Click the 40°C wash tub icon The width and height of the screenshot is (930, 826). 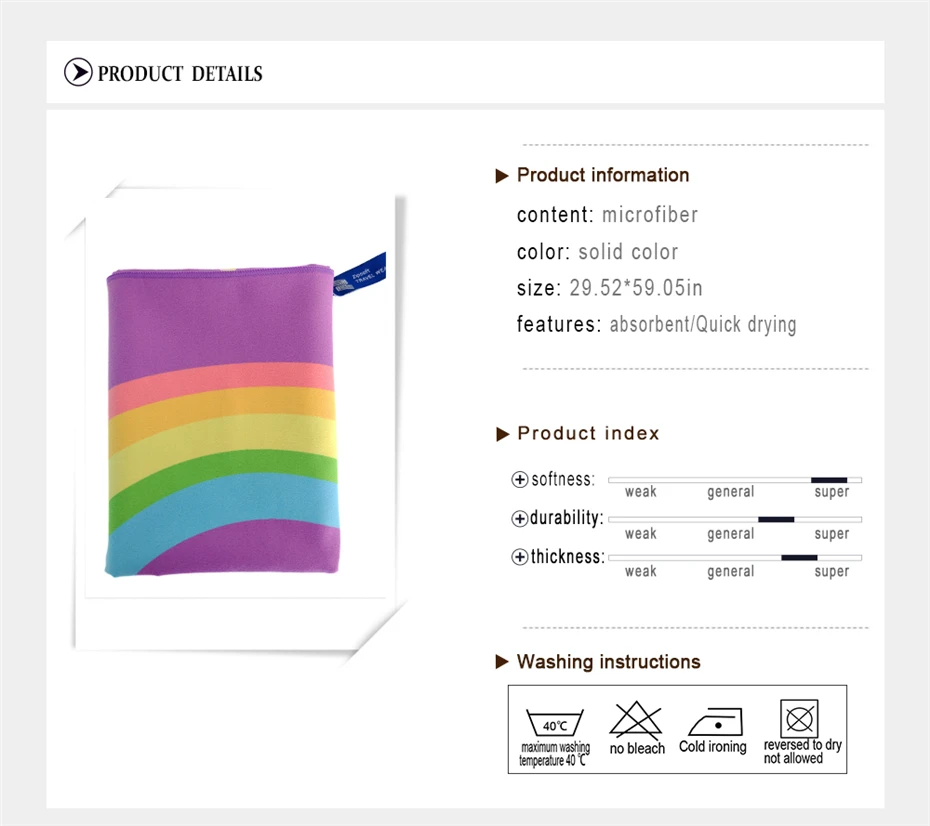tap(555, 722)
